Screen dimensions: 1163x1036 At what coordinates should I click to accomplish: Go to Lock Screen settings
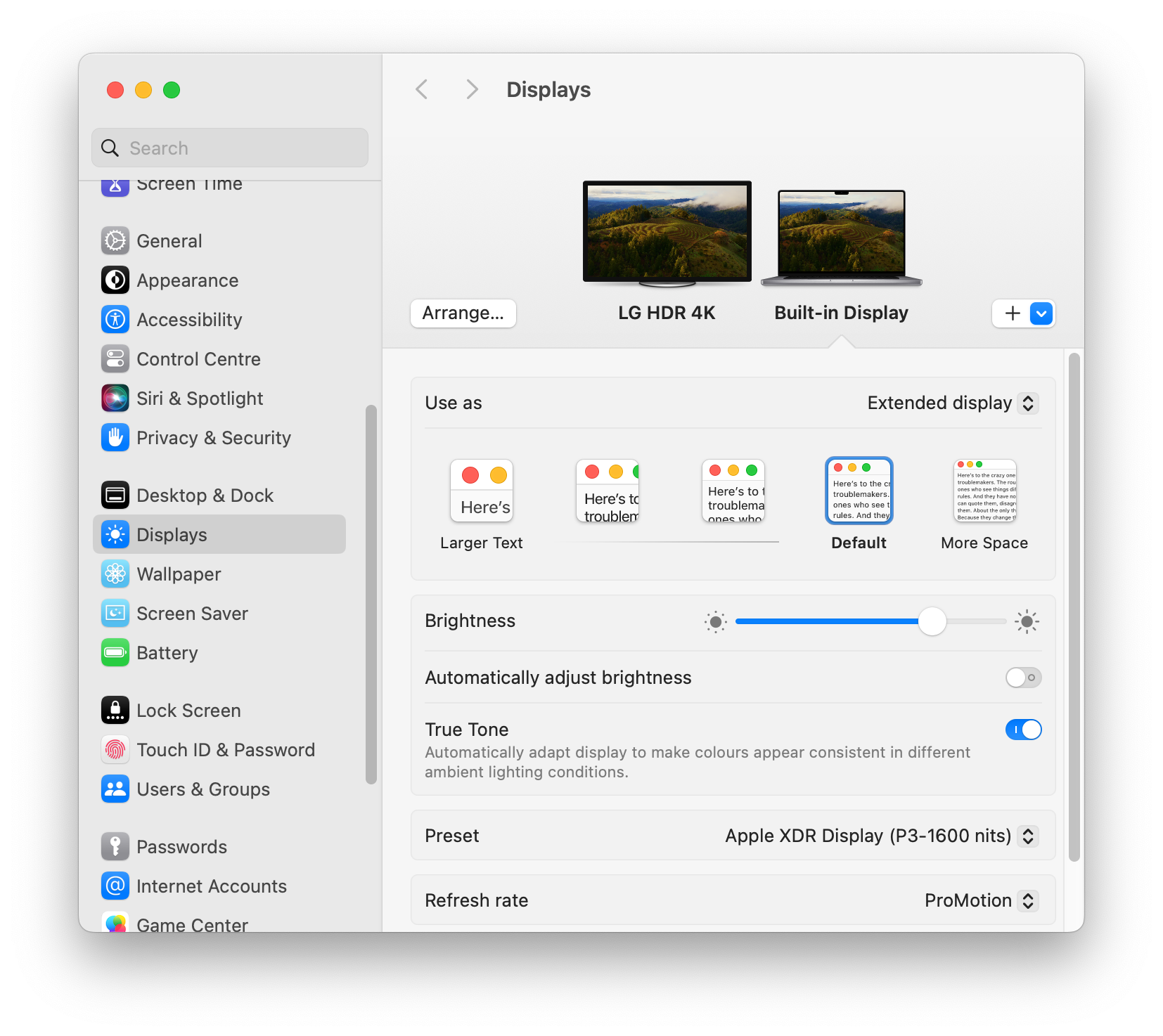point(219,711)
